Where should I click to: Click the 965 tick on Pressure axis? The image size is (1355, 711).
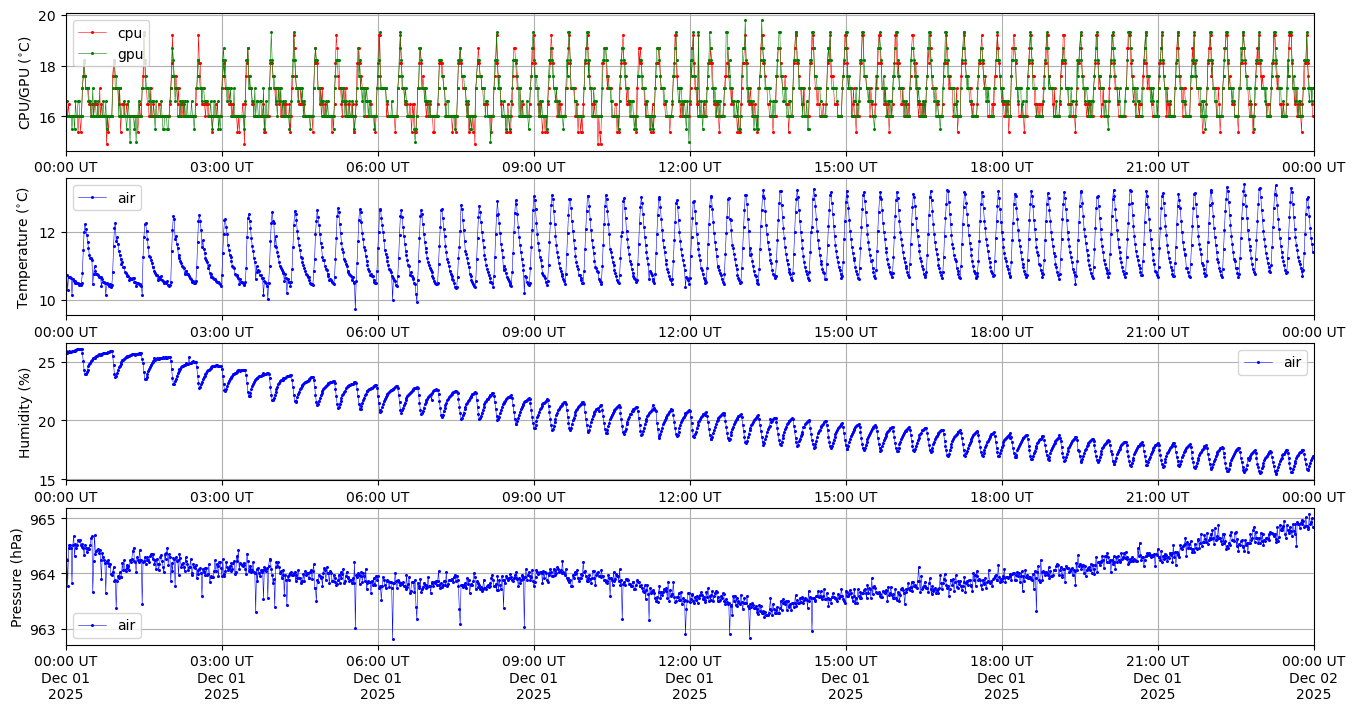pos(45,519)
